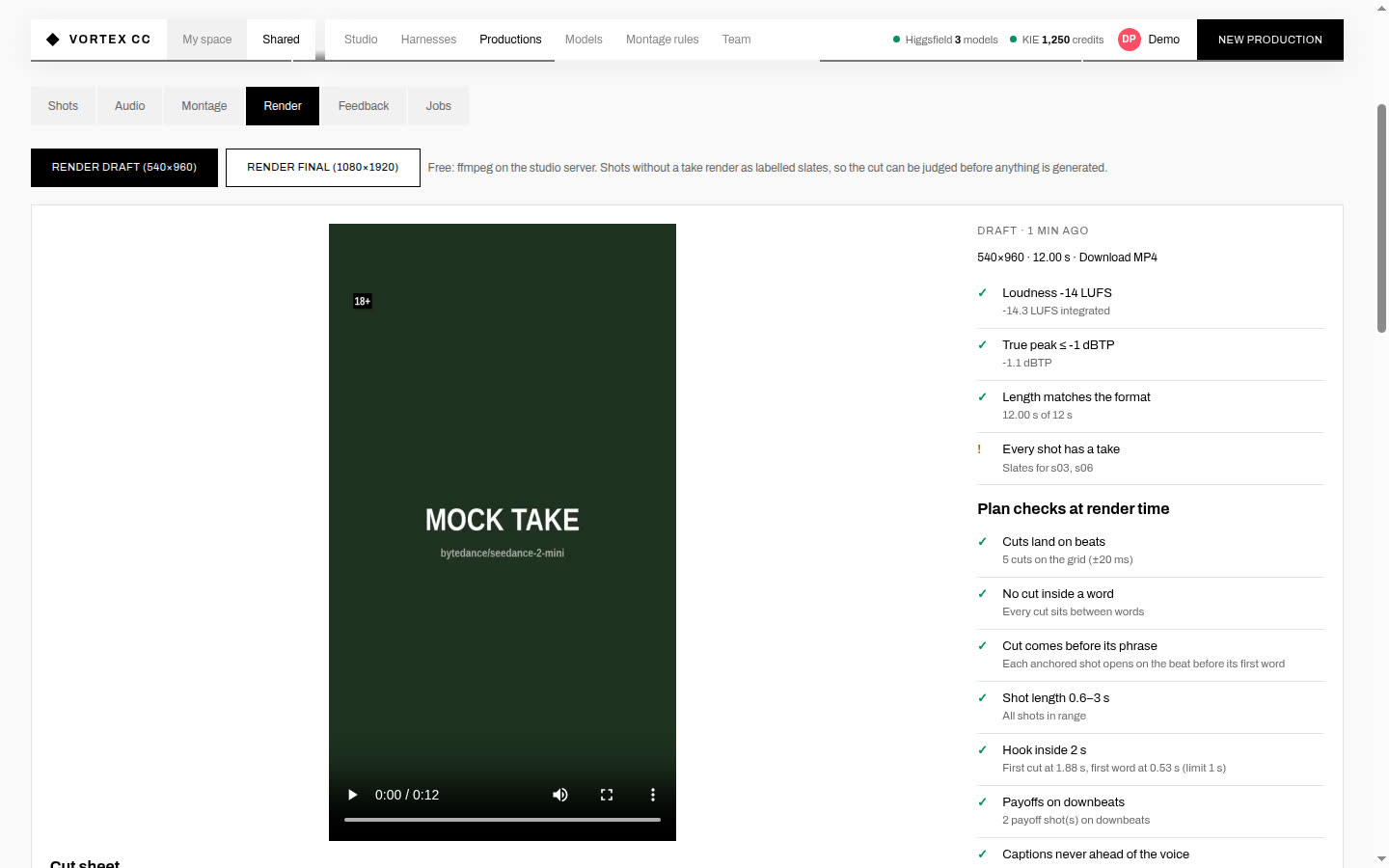The width and height of the screenshot is (1389, 868).
Task: Play the draft video
Action: (352, 795)
